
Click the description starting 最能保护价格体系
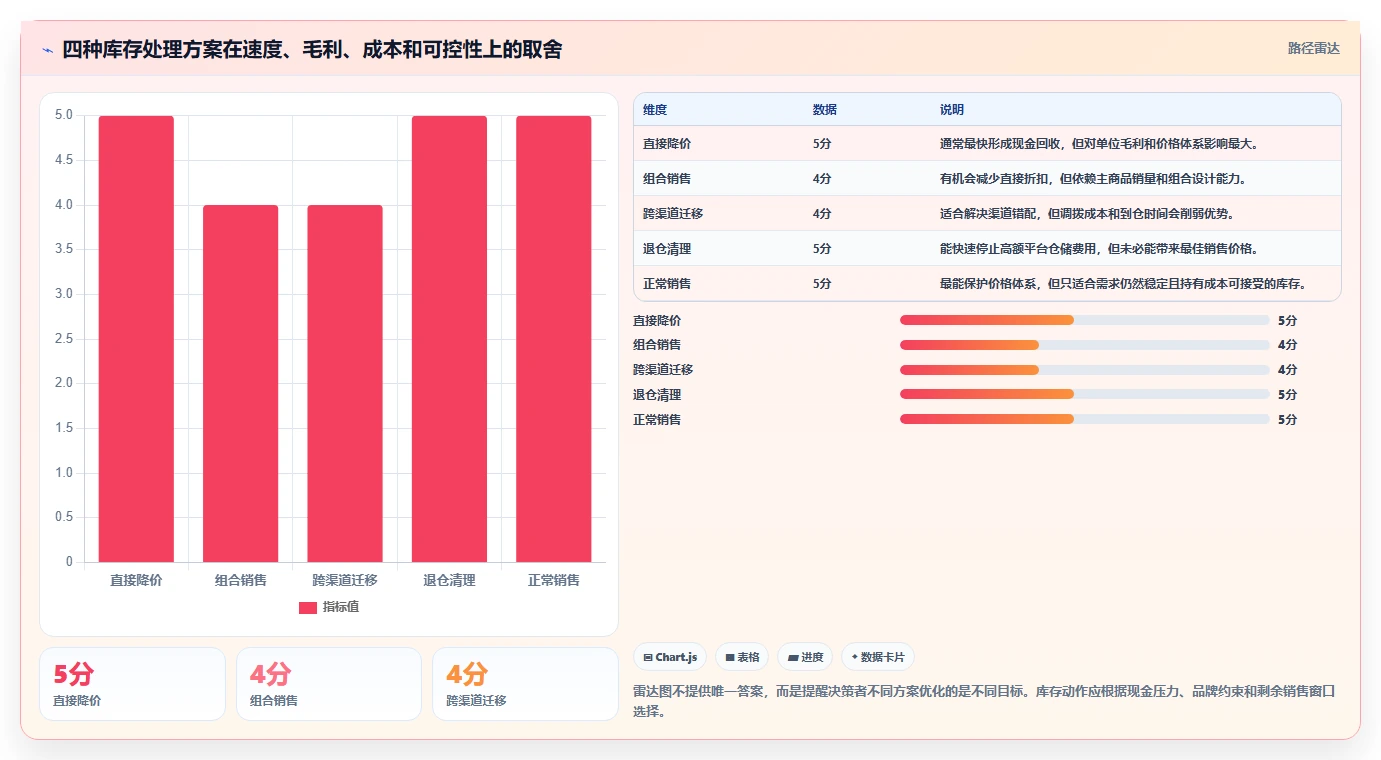1124,284
